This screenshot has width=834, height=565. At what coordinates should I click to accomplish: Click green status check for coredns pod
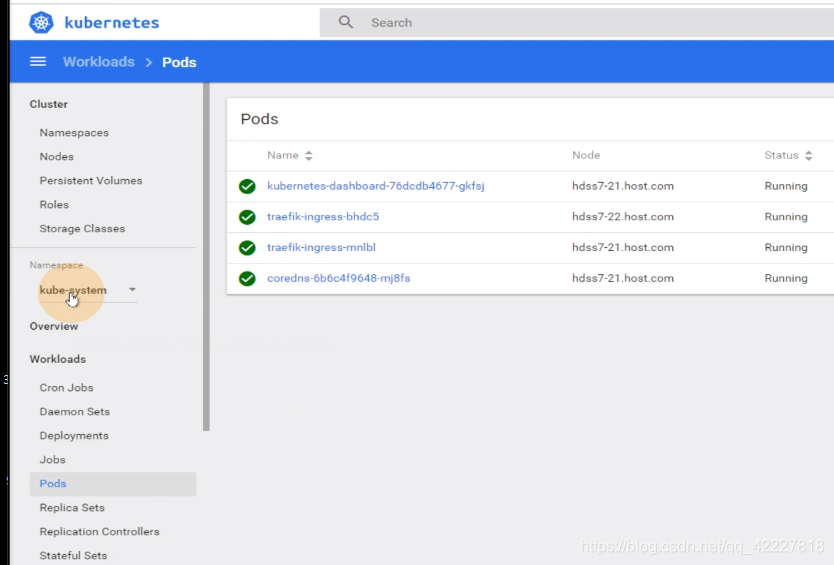[247, 279]
